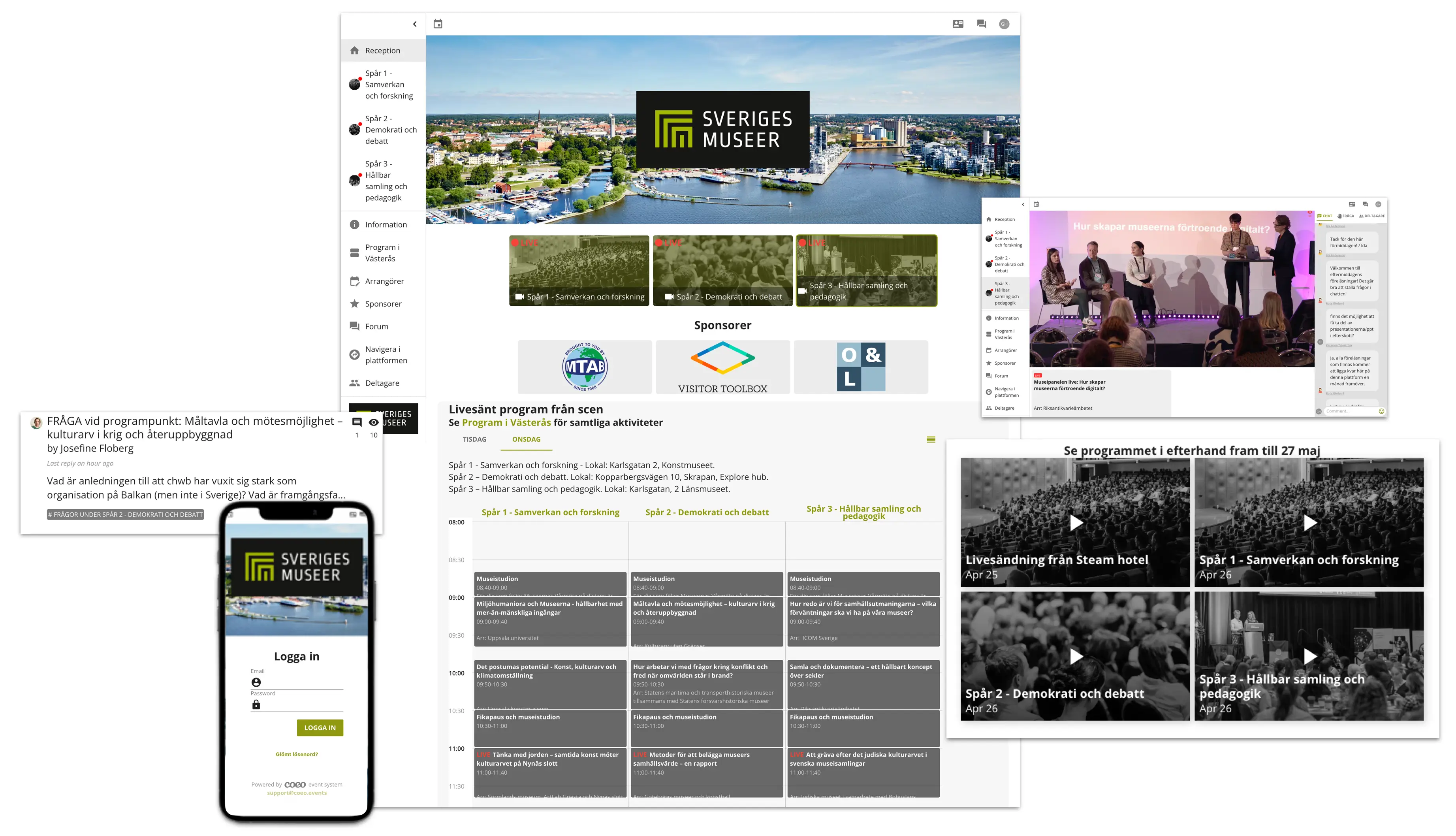This screenshot has width=1456, height=836.
Task: Open session Samla och dokumentera
Action: click(x=864, y=684)
